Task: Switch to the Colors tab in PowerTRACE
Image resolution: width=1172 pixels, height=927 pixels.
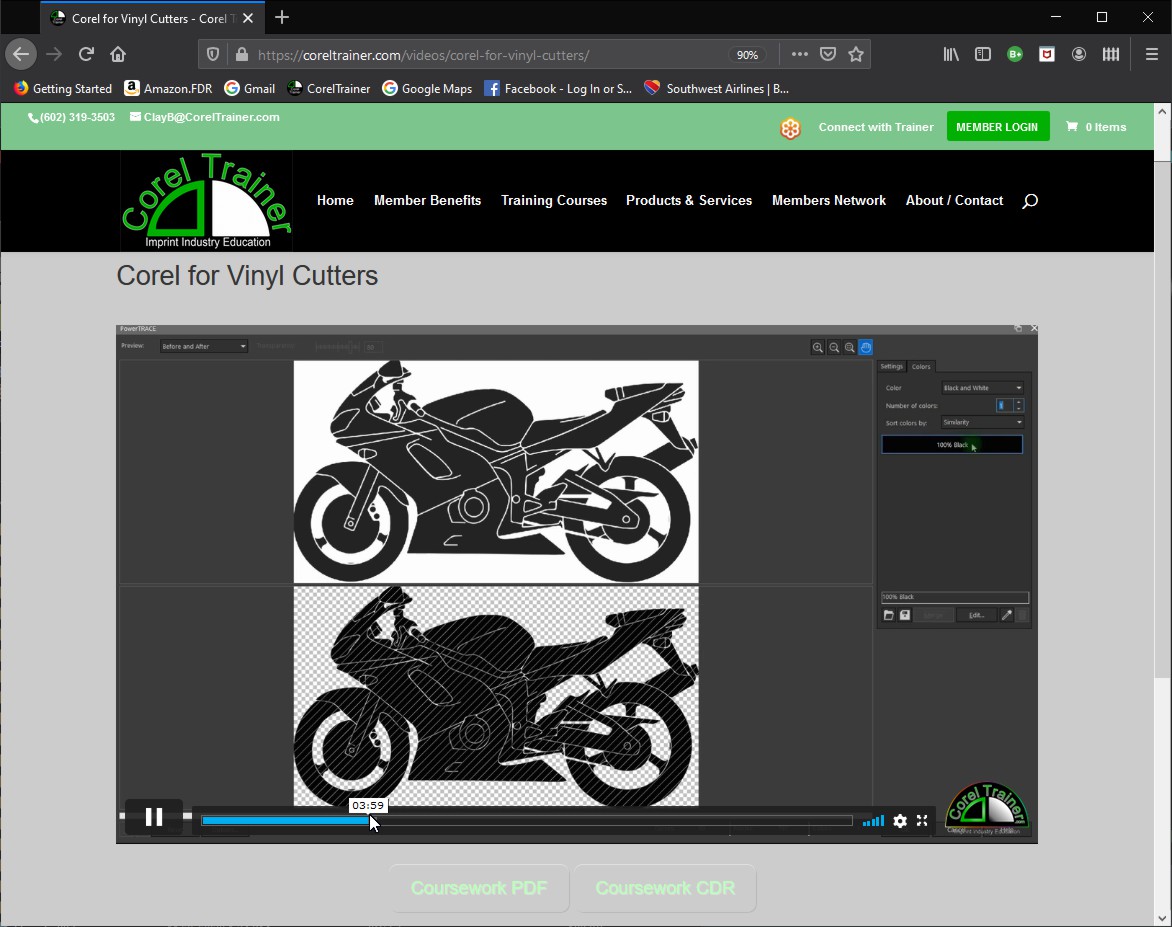Action: (x=921, y=366)
